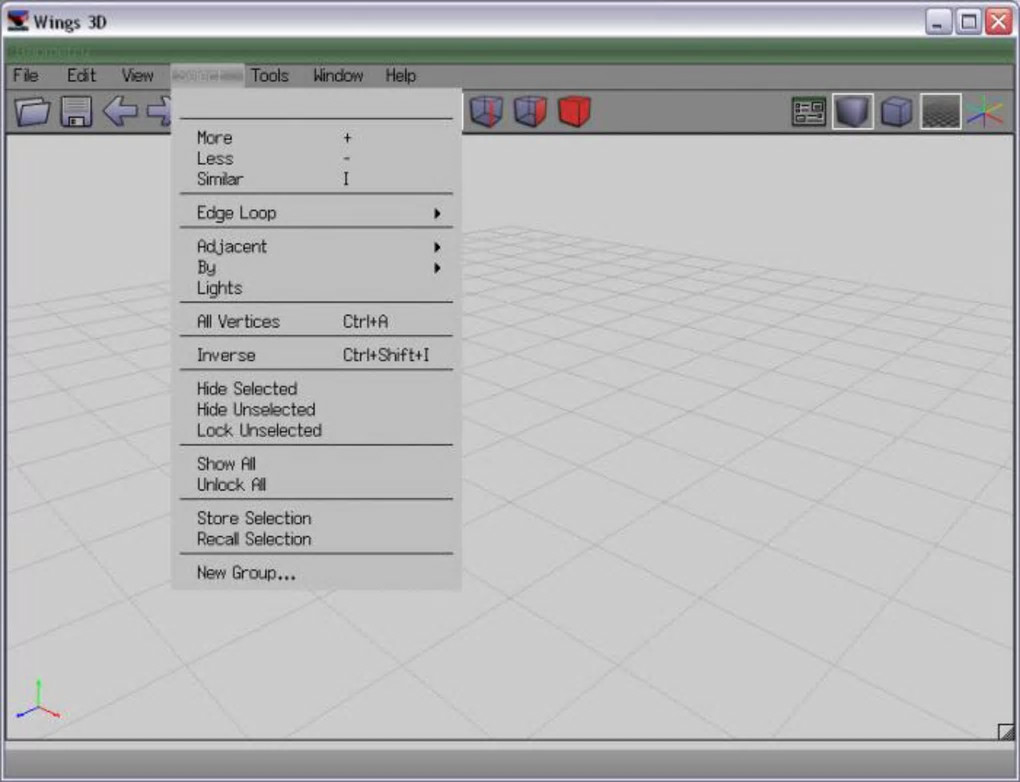Select the red body selection mode cube
1020x782 pixels.
point(574,111)
